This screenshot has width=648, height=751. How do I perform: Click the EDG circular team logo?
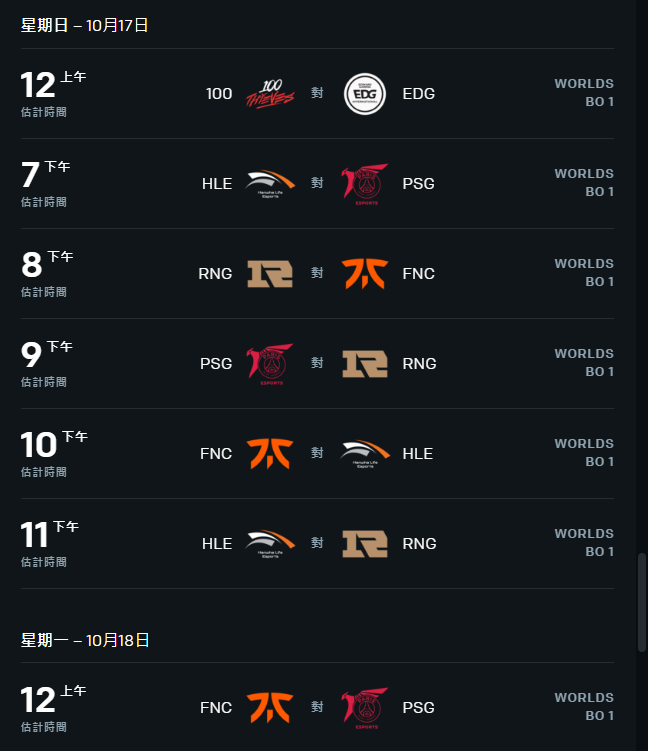pyautogui.click(x=365, y=94)
